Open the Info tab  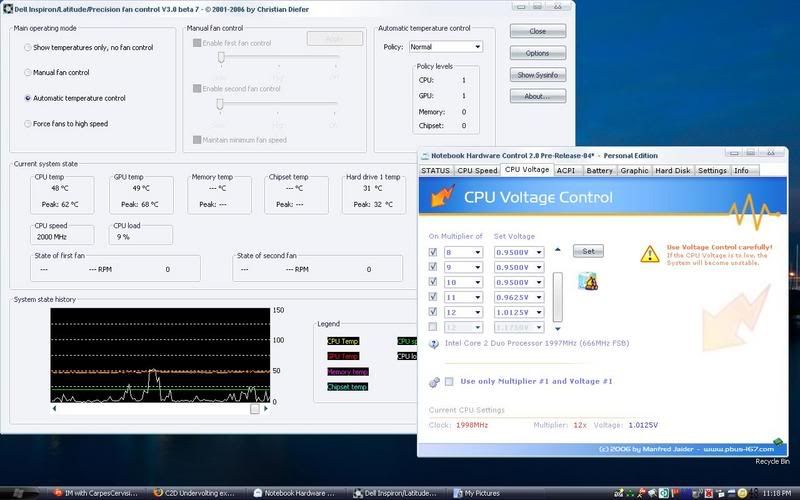(745, 170)
